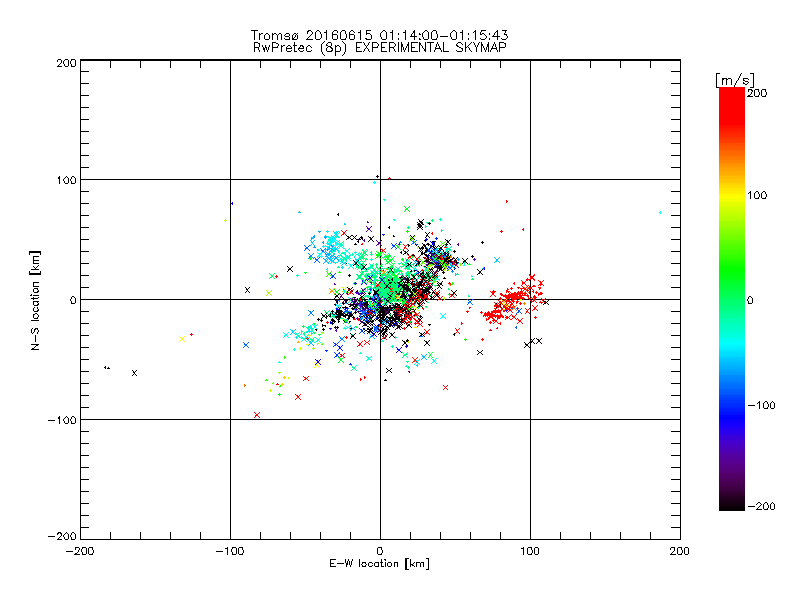Click the colorbar label "200"

pos(757,93)
